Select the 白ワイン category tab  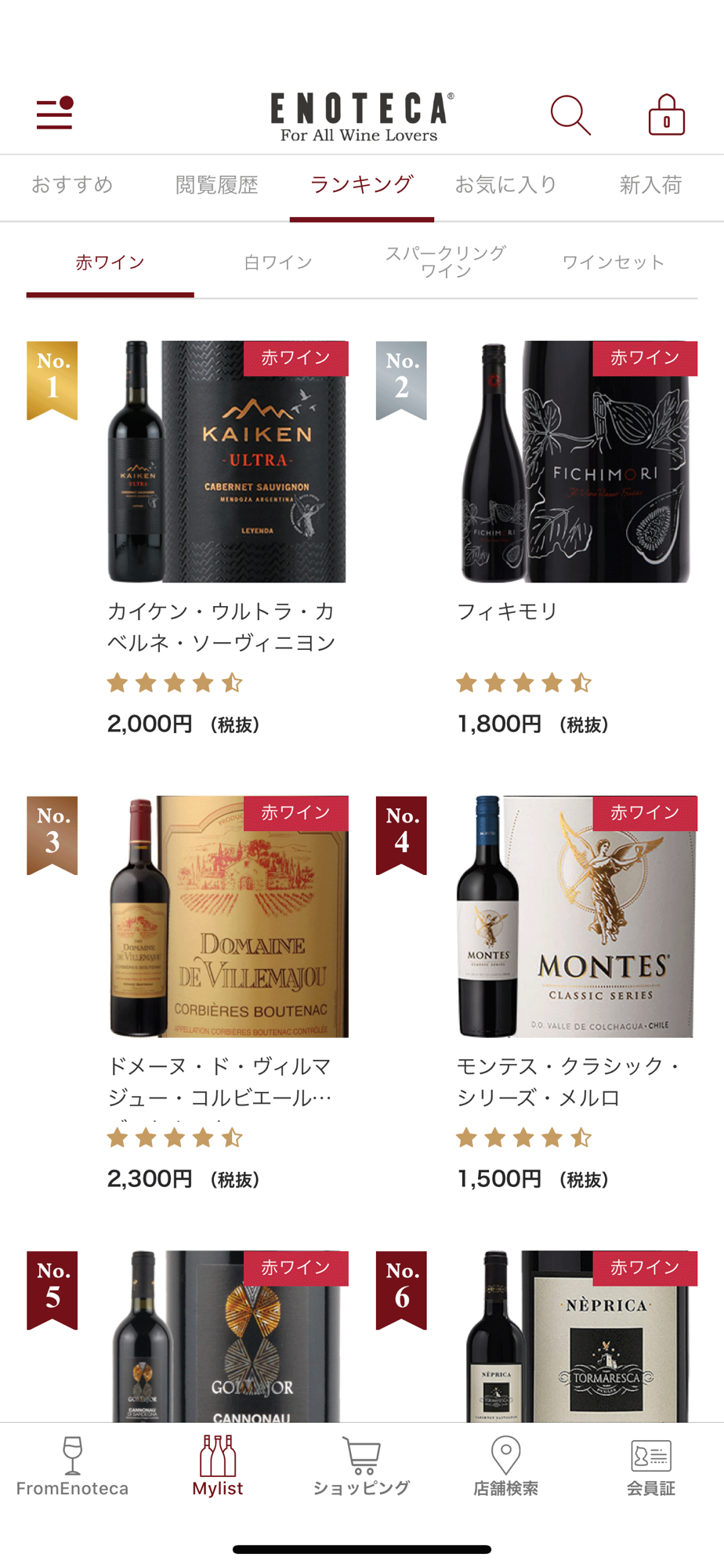(x=278, y=263)
